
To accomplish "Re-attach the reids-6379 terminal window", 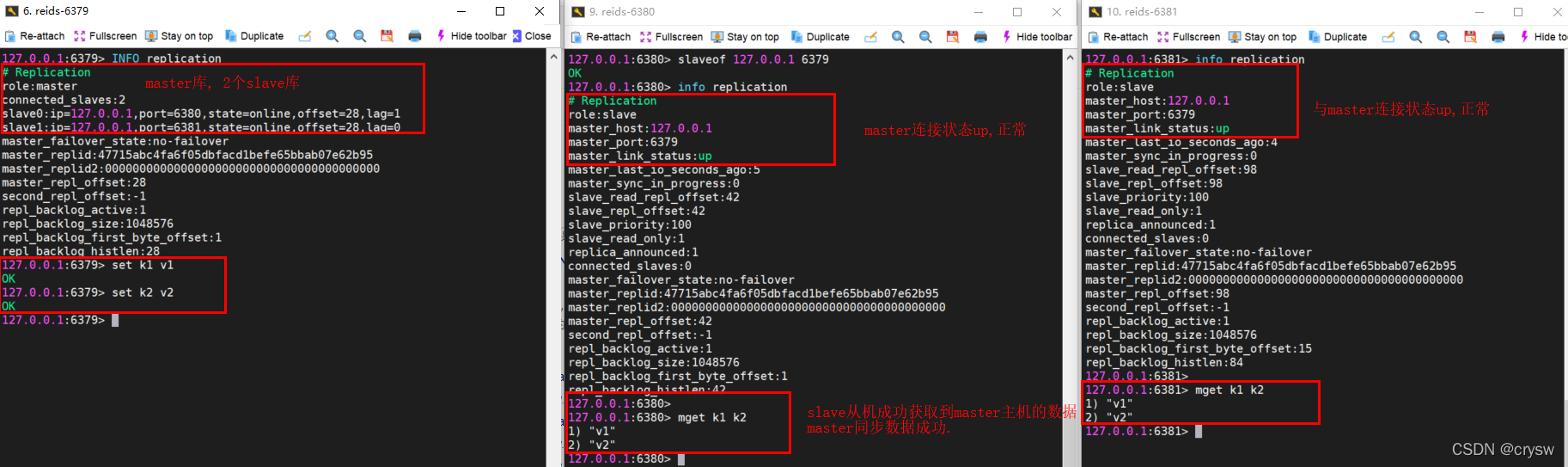I will click(x=34, y=36).
